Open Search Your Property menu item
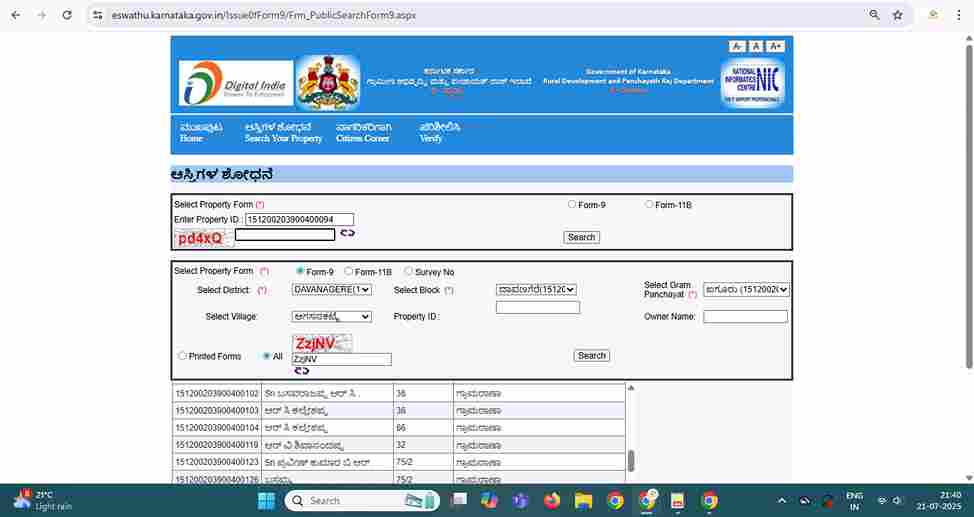The image size is (974, 517). [x=283, y=133]
